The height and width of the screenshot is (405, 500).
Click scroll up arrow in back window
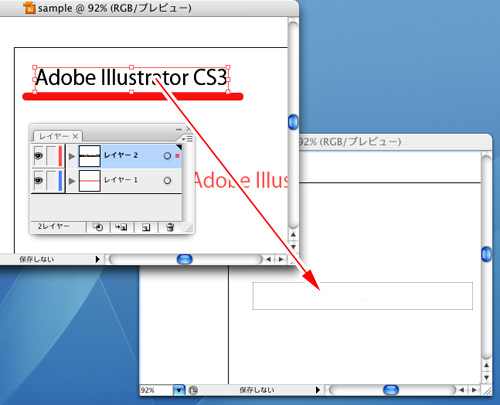tap(486, 365)
